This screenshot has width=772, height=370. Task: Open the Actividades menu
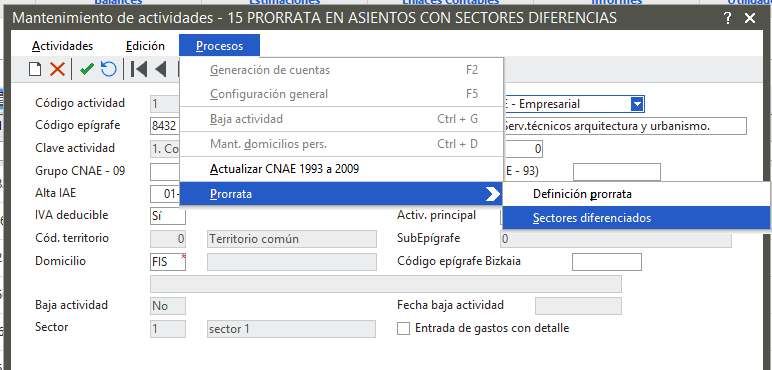pyautogui.click(x=63, y=46)
